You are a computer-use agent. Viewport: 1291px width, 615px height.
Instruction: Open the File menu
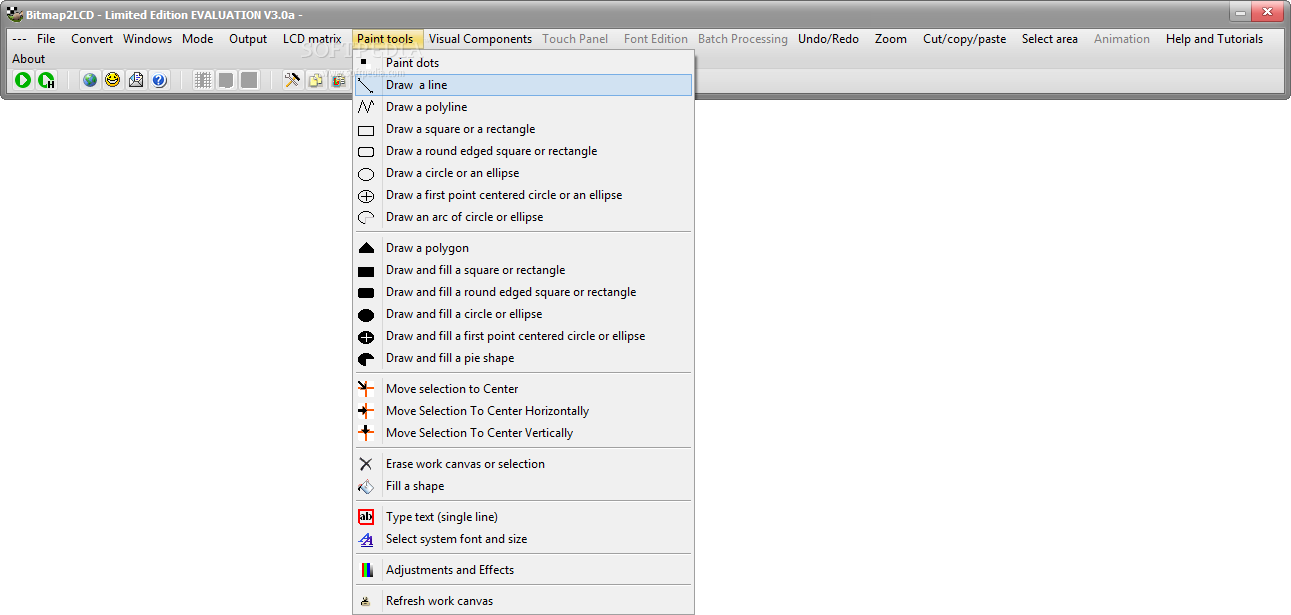pyautogui.click(x=46, y=39)
